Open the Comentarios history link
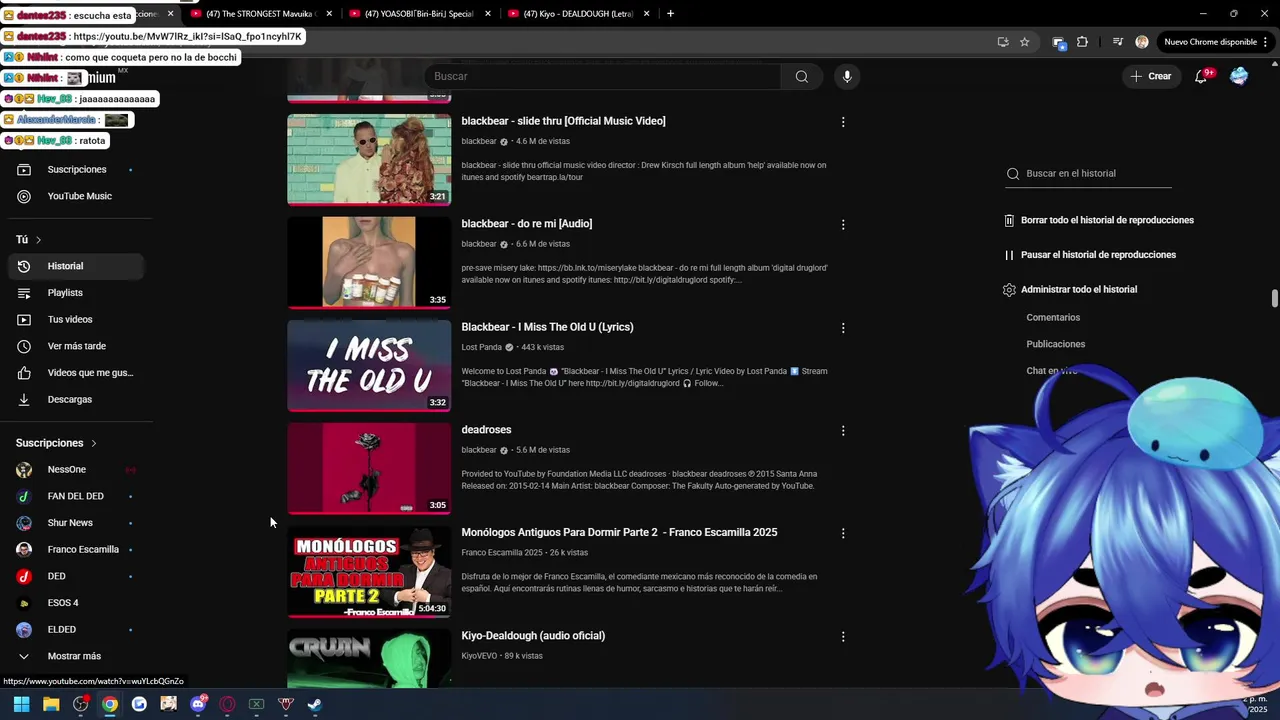 click(x=1053, y=318)
